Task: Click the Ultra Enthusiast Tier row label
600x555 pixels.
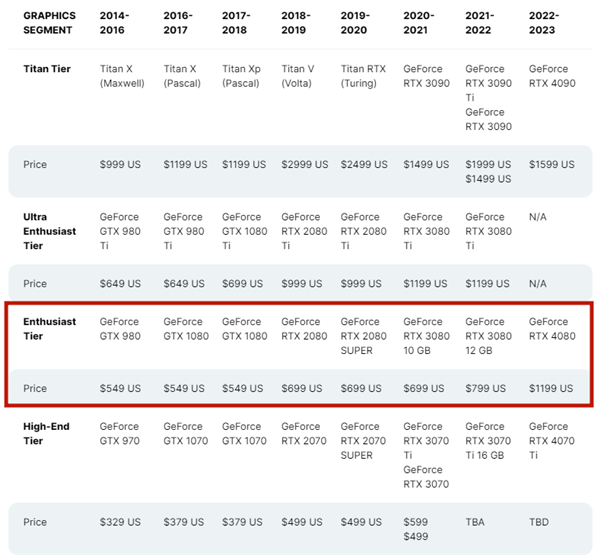Action: 49,231
